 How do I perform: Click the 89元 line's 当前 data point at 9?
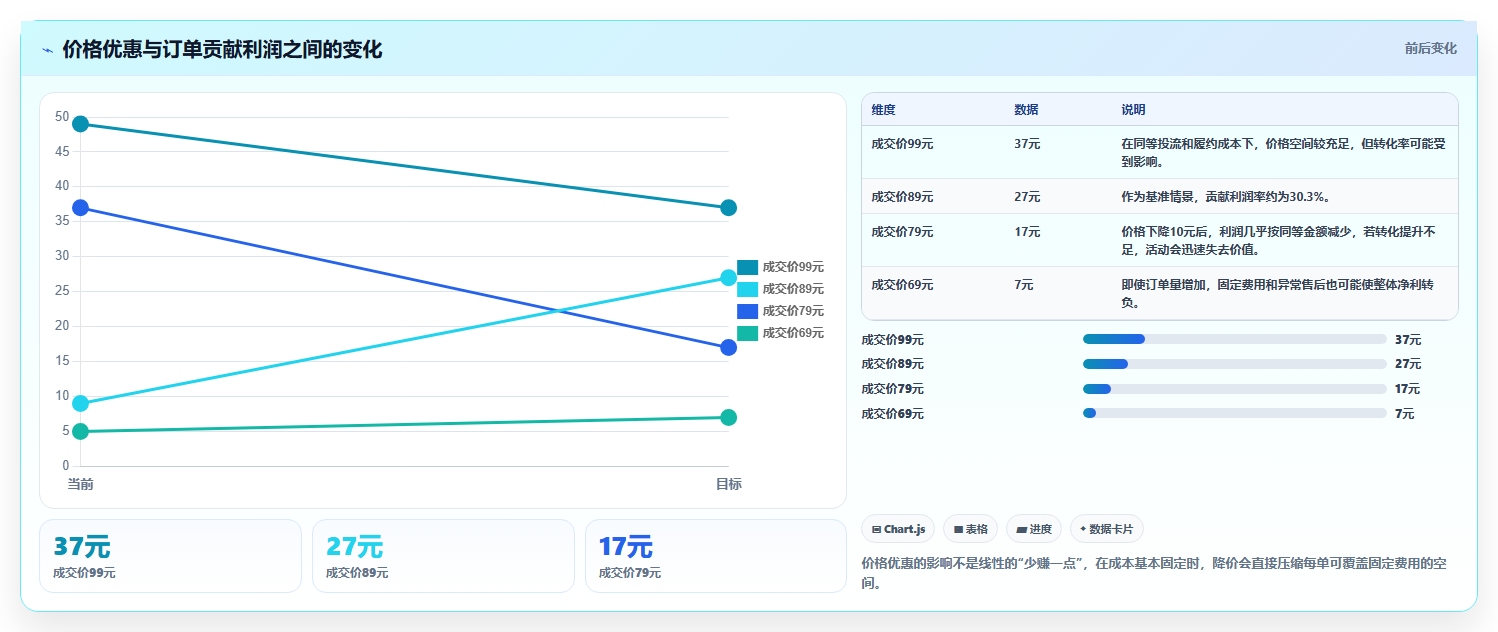click(x=81, y=403)
